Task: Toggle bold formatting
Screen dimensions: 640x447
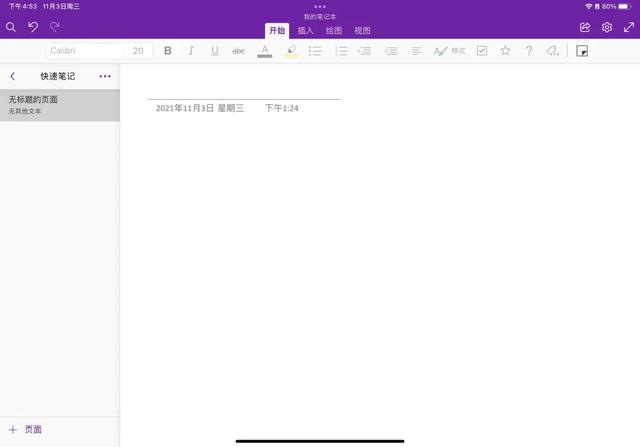Action: [167, 51]
